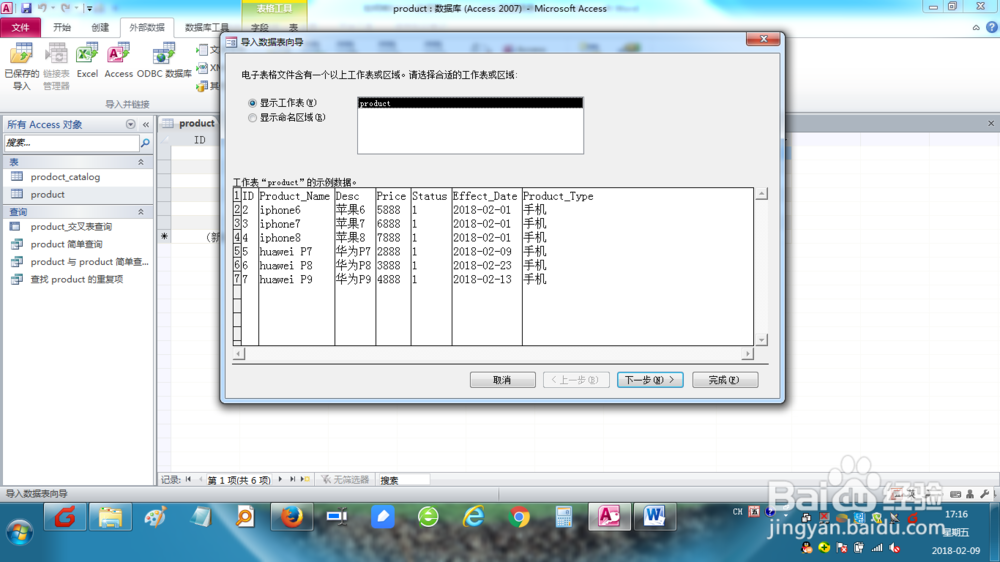The height and width of the screenshot is (562, 1000).
Task: Click the navigation pane search magnifier
Action: click(x=145, y=143)
